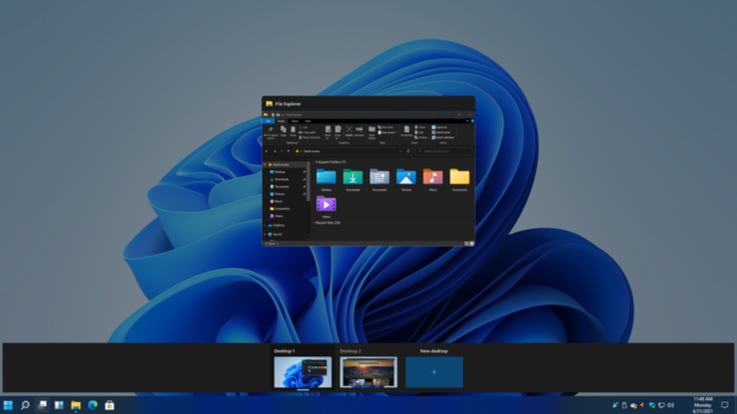Open the Help icon in the ribbon corner

(x=472, y=121)
